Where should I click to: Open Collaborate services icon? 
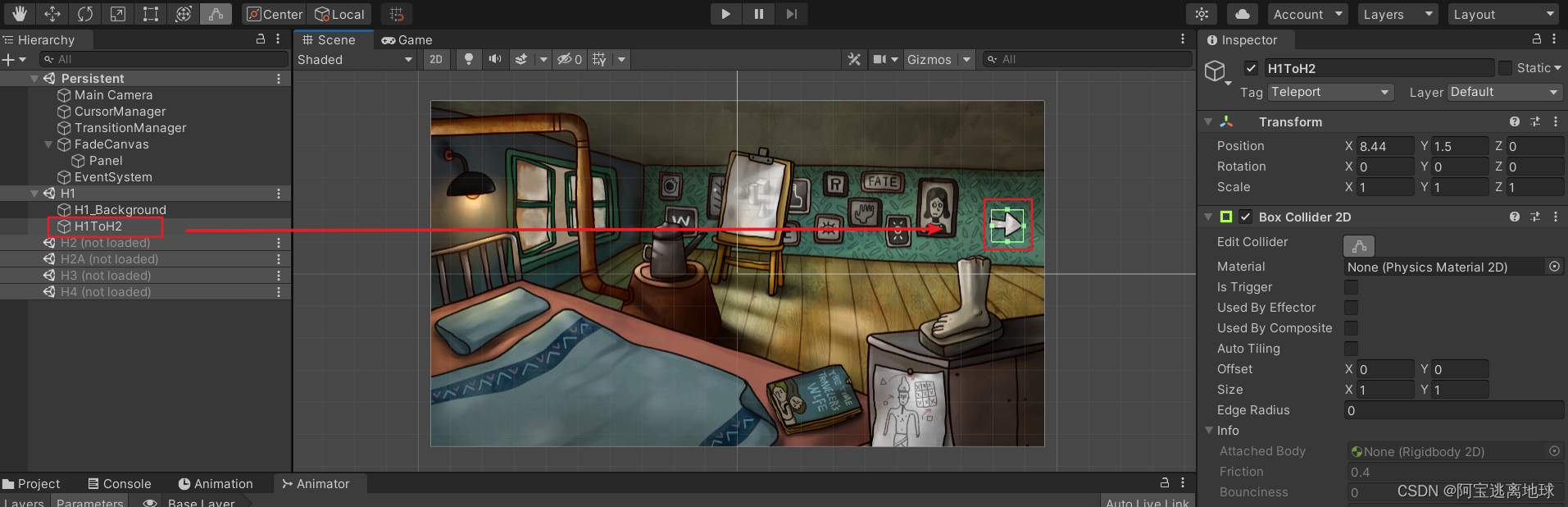1202,14
